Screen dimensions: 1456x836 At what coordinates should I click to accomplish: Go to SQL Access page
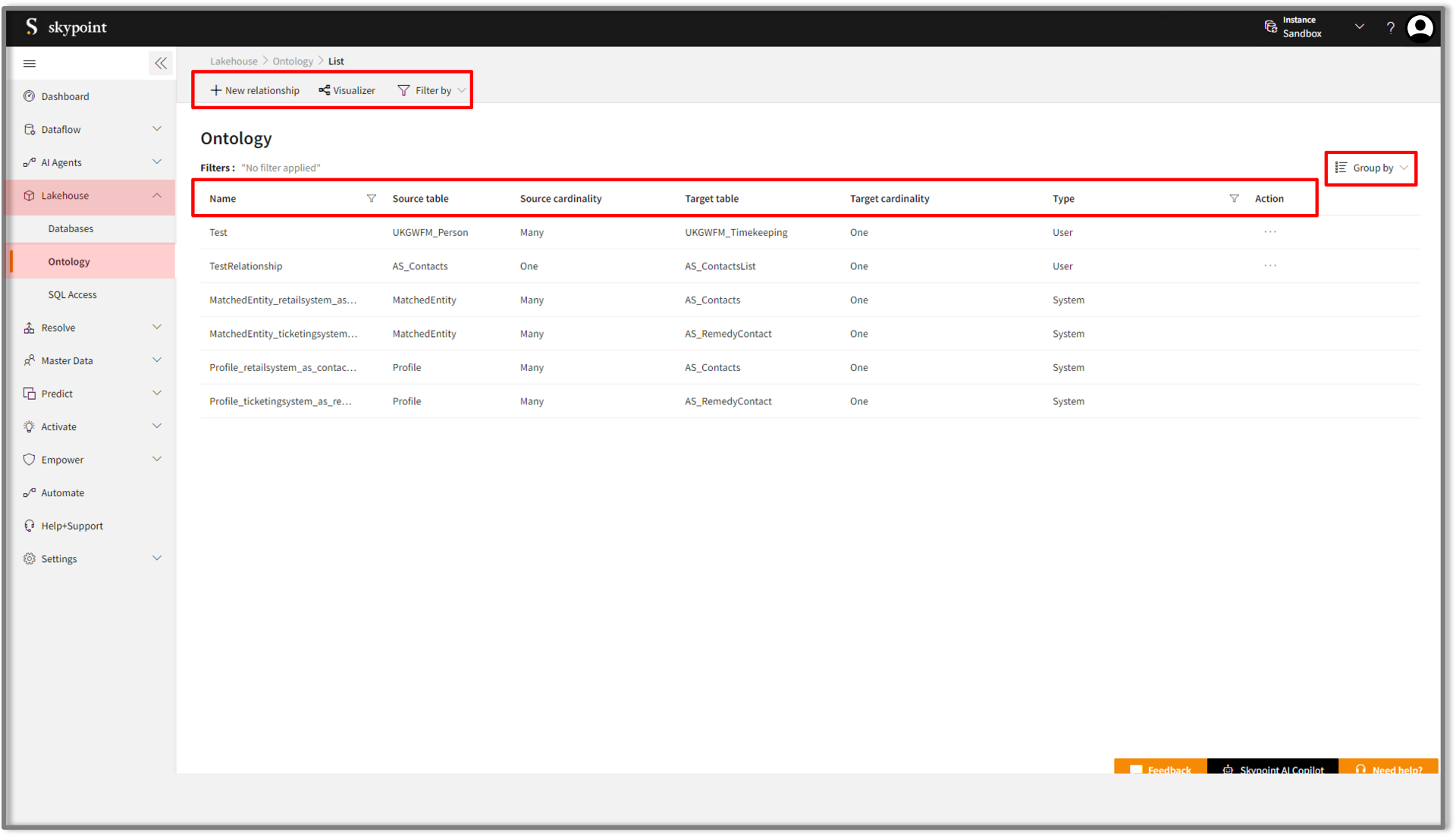tap(72, 294)
